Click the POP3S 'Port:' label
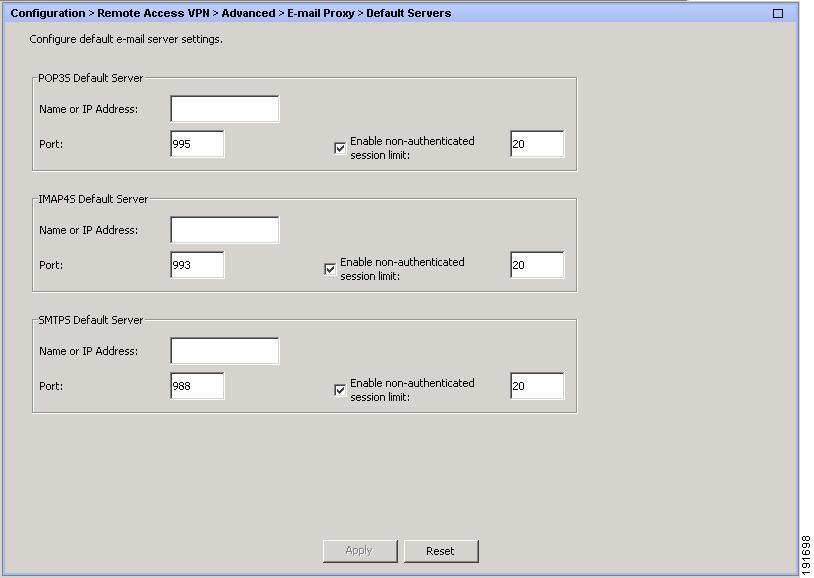The image size is (814, 578). pos(51,144)
